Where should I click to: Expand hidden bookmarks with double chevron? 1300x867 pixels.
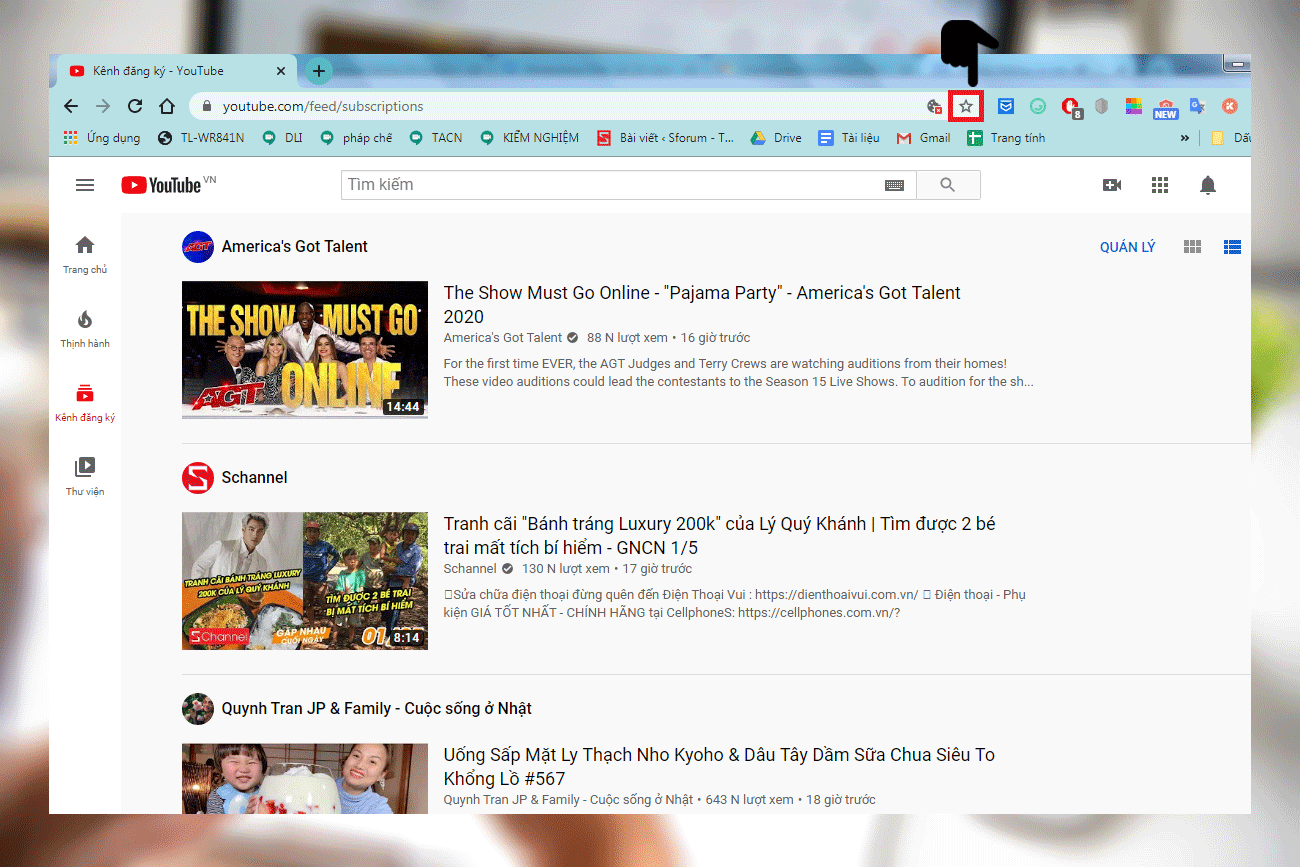coord(1185,138)
